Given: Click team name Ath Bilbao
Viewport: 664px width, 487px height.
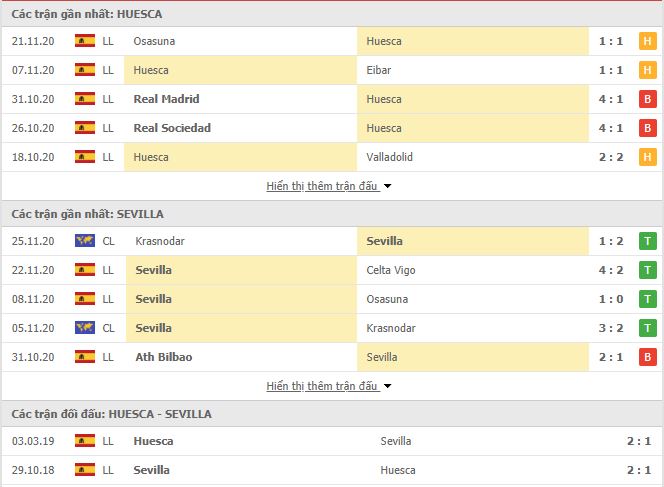Looking at the screenshot, I should click(164, 357).
